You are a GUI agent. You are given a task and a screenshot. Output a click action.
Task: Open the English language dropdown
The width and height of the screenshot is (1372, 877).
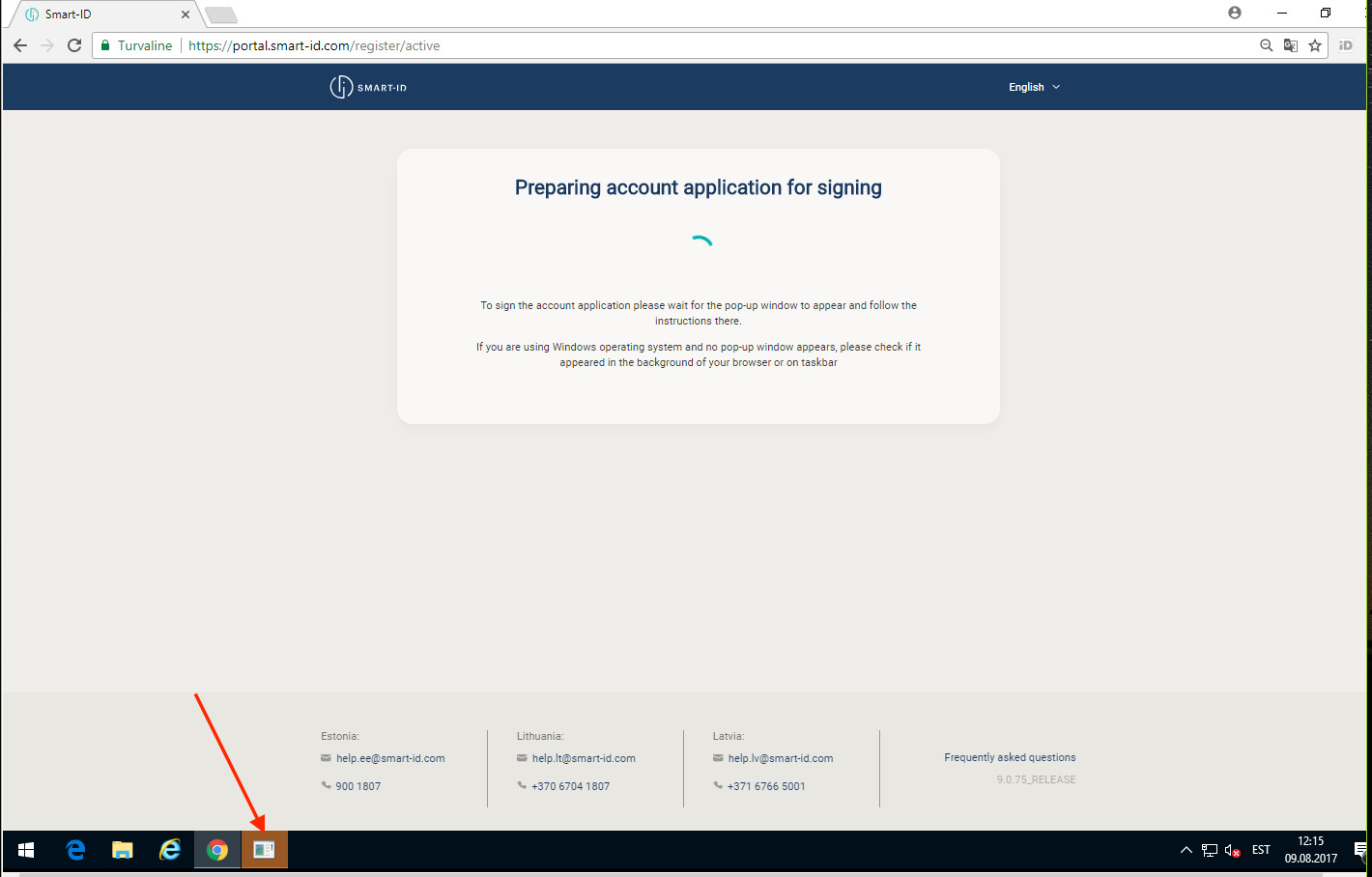pyautogui.click(x=1034, y=87)
